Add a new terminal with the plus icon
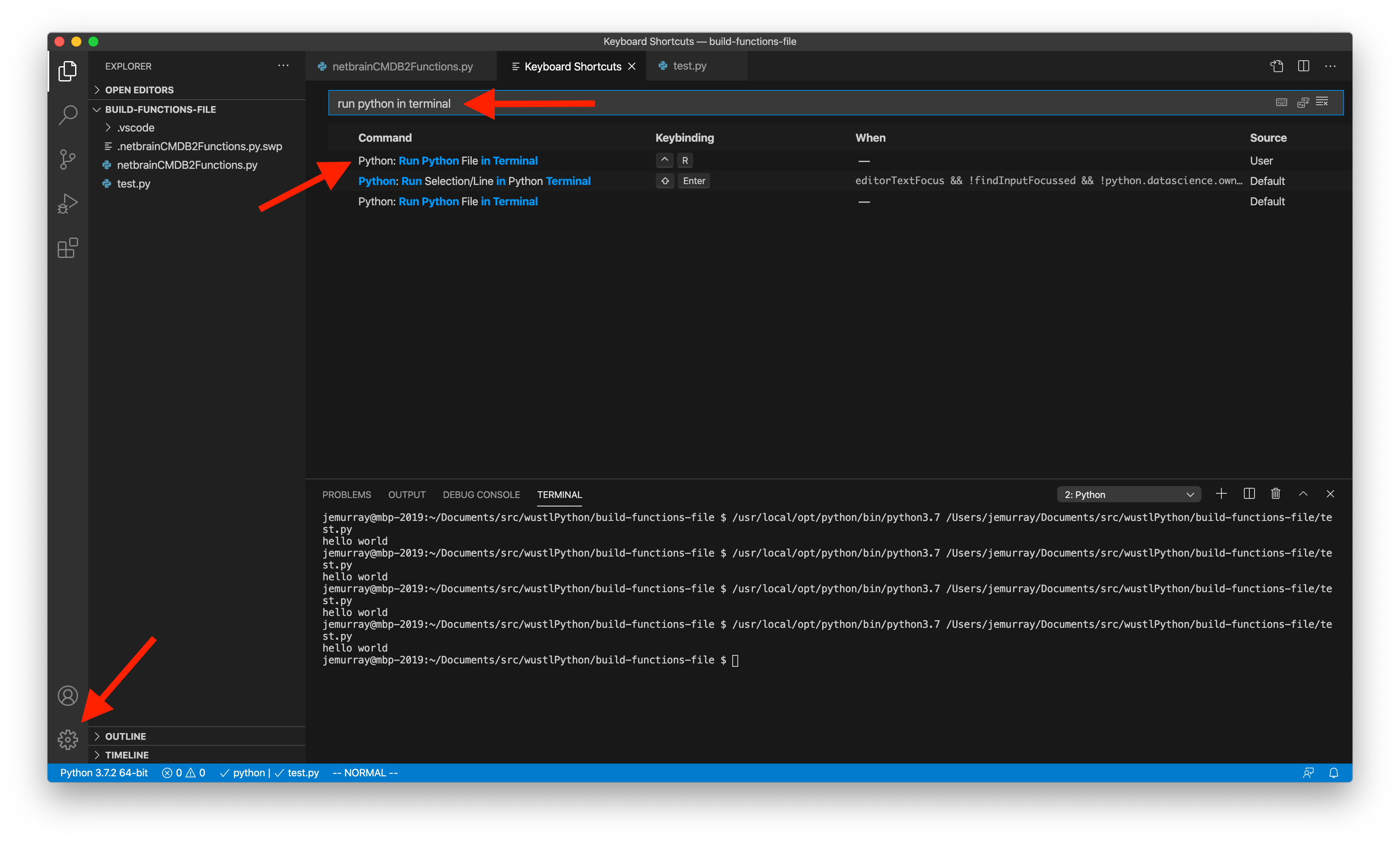 point(1221,494)
